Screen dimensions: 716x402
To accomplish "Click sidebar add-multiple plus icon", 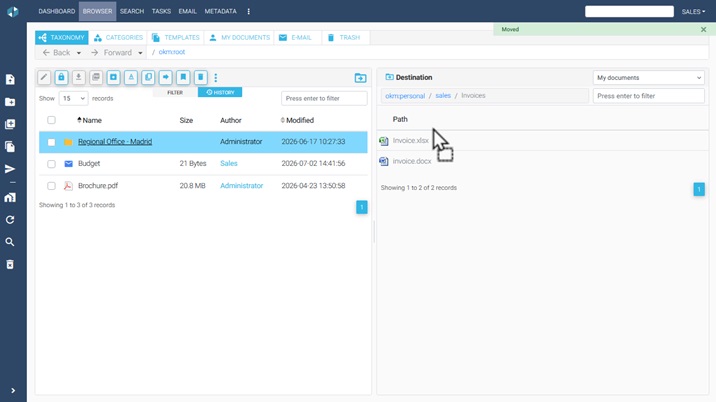I will click(x=10, y=124).
